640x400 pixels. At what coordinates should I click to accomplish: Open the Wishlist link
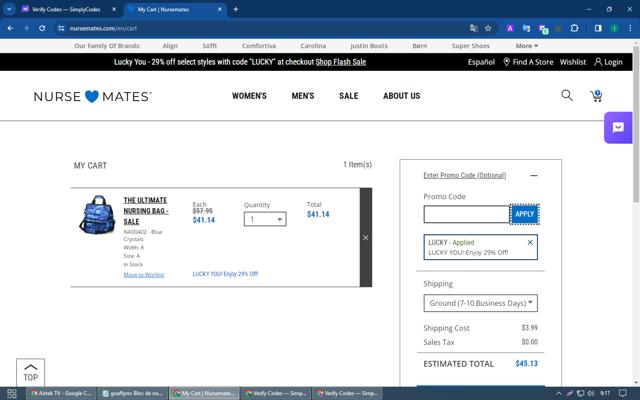573,62
